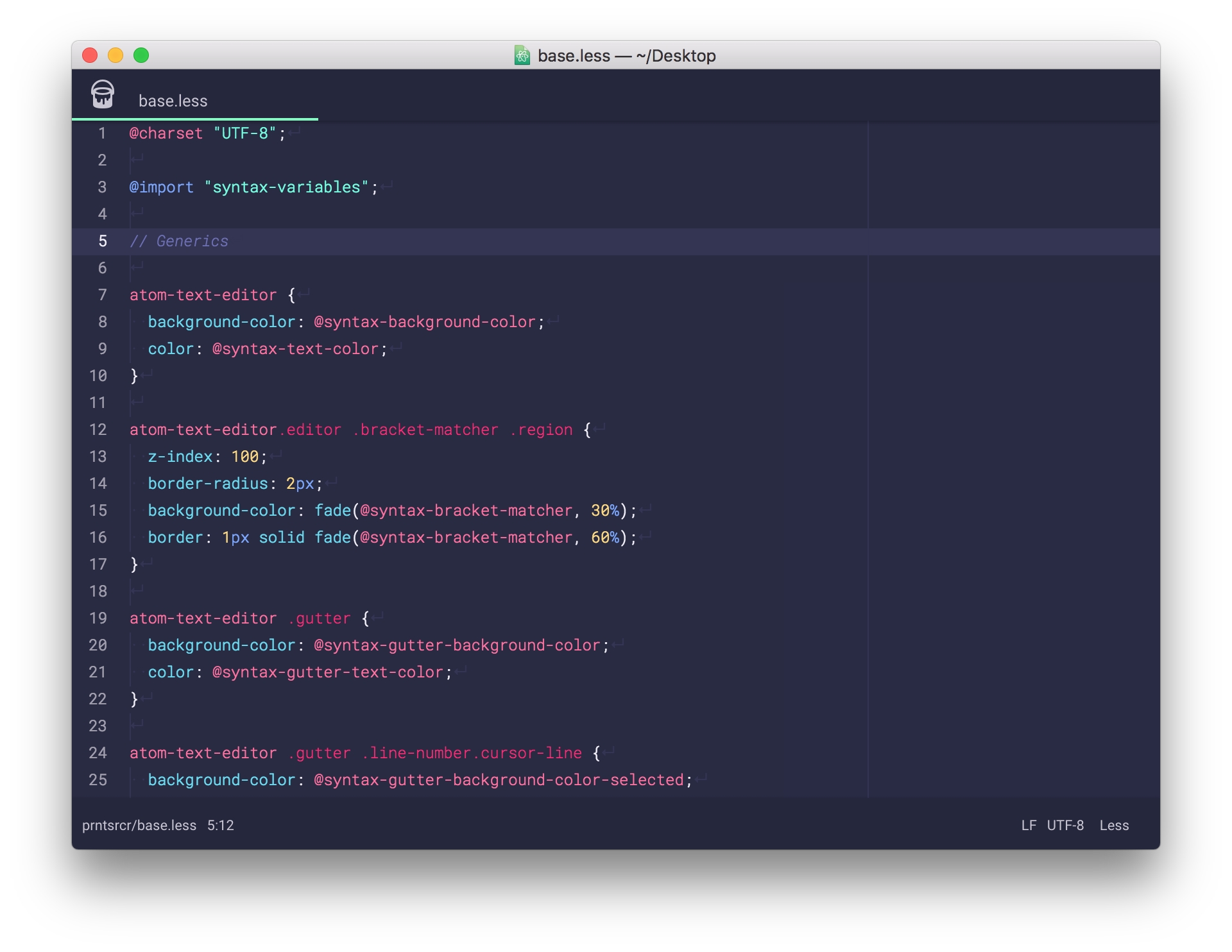Select the base.less editor tab
The height and width of the screenshot is (952, 1232).
pos(173,101)
